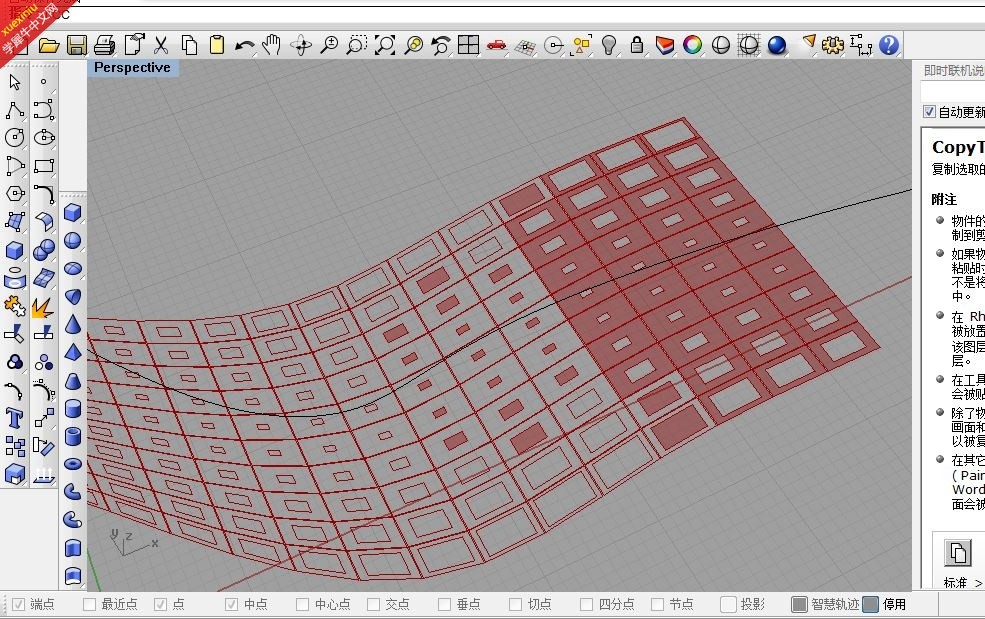Select the Polygon tool in left toolbar

pyautogui.click(x=15, y=194)
